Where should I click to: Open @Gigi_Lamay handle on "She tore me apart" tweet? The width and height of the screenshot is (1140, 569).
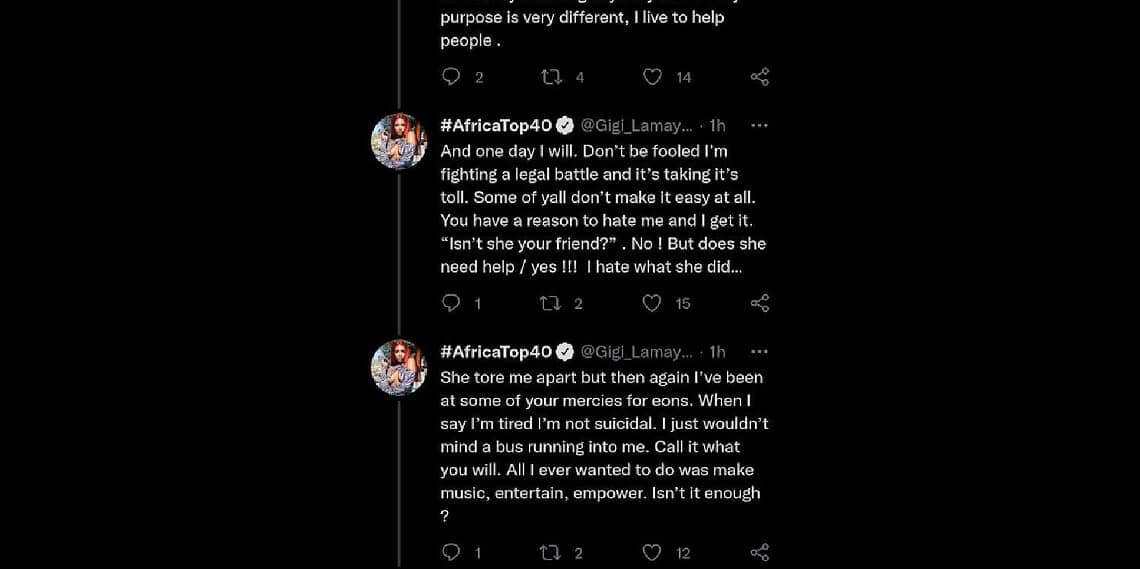pyautogui.click(x=637, y=352)
